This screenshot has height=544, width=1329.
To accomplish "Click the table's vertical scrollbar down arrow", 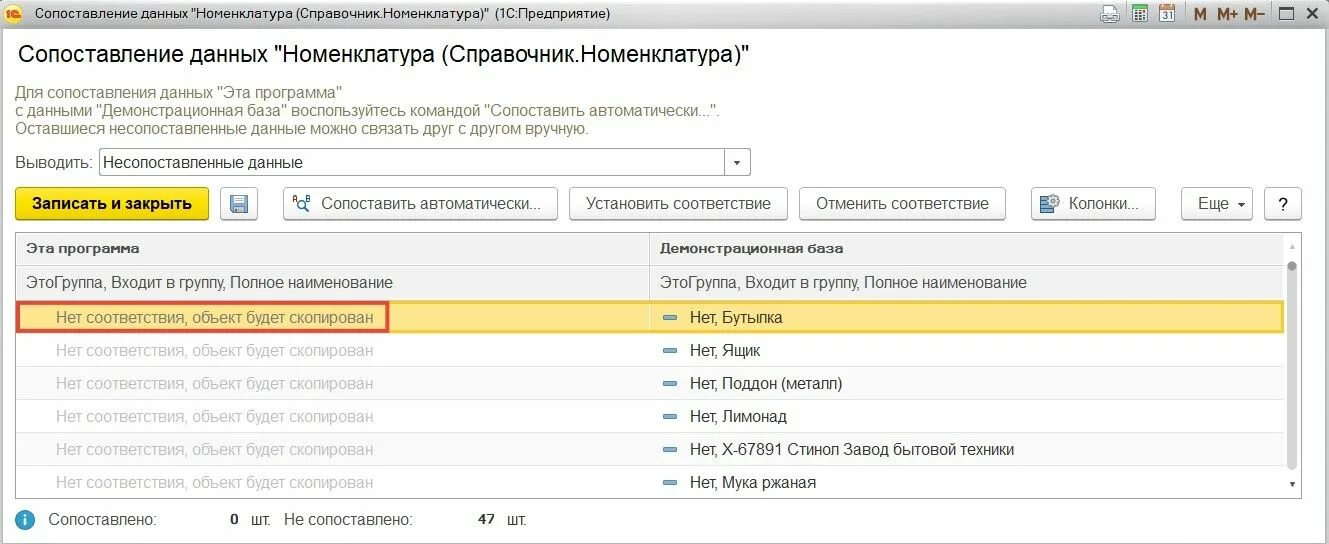I will (1292, 484).
